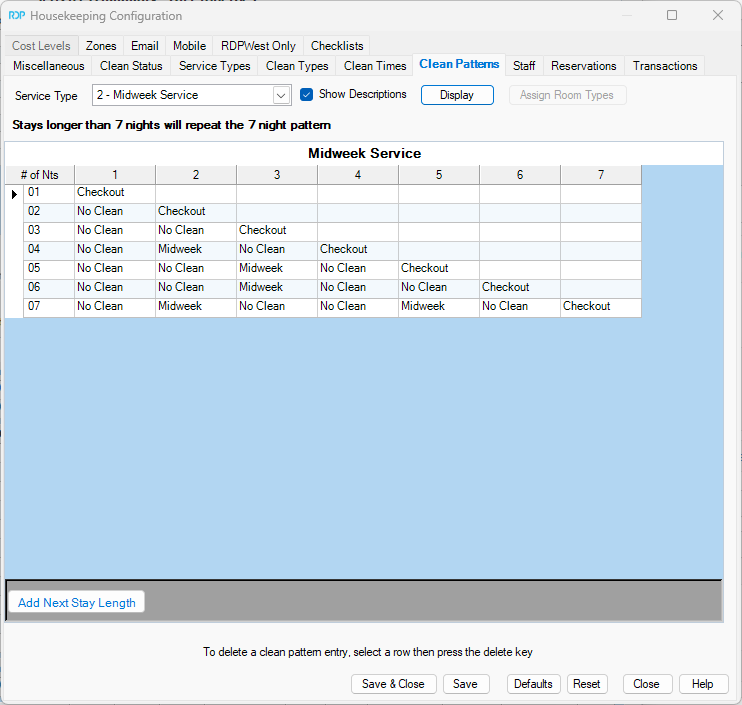Open Help for housekeeping configuration
The width and height of the screenshot is (742, 705).
(x=703, y=684)
